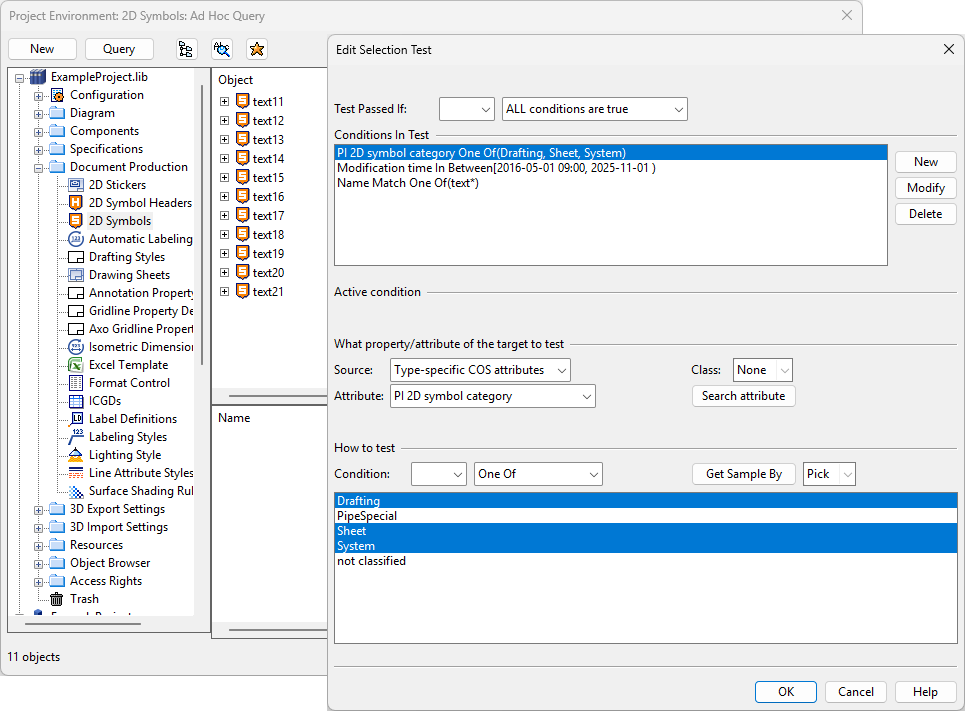965x711 pixels.
Task: Click the search-text magnifier toolbar icon
Action: click(x=222, y=49)
